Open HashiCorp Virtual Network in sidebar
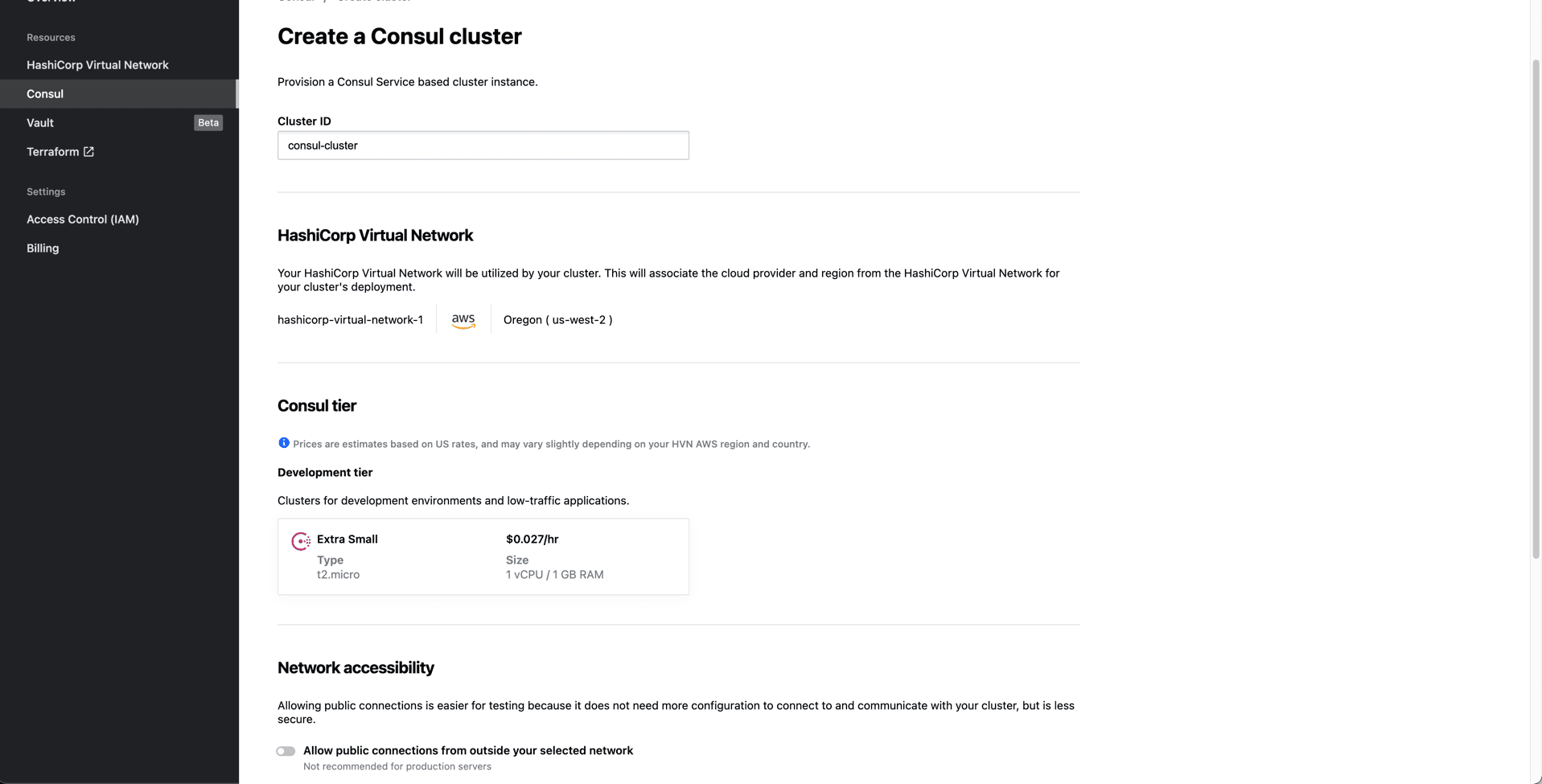Screen dimensions: 1542x784 [x=97, y=65]
